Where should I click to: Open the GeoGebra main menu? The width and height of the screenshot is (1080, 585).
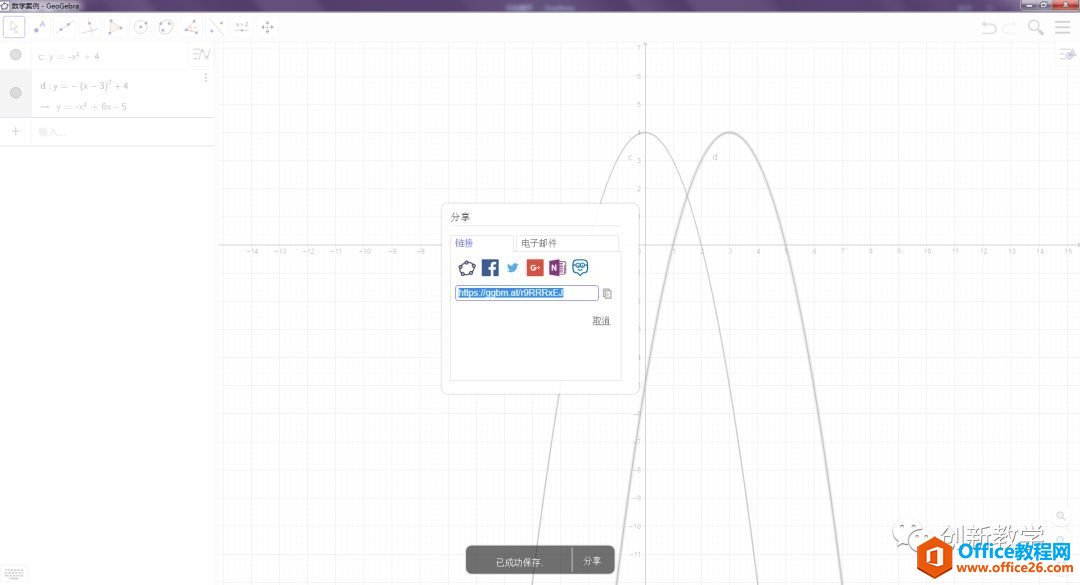[x=1062, y=28]
